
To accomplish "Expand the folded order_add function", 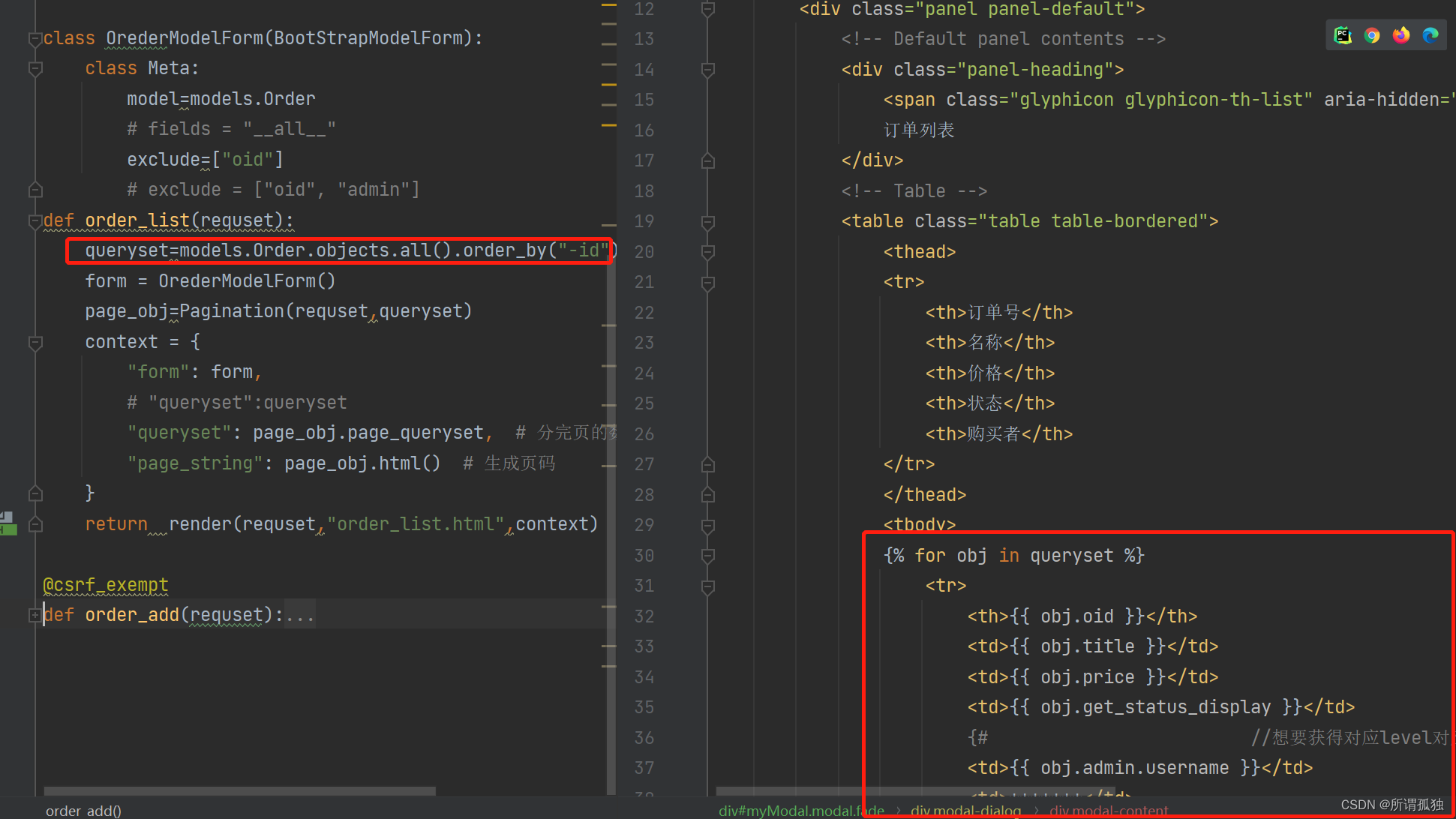I will (x=35, y=615).
